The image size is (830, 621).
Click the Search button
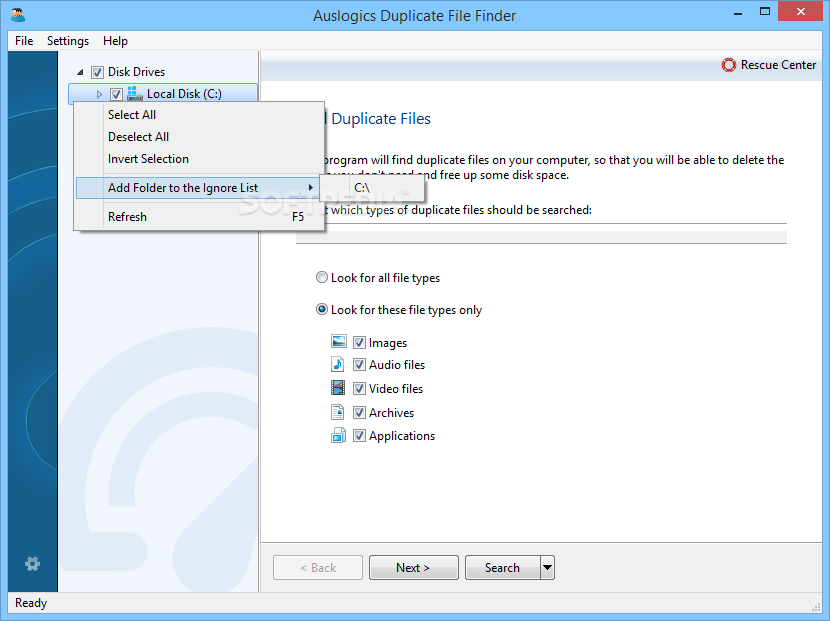502,568
